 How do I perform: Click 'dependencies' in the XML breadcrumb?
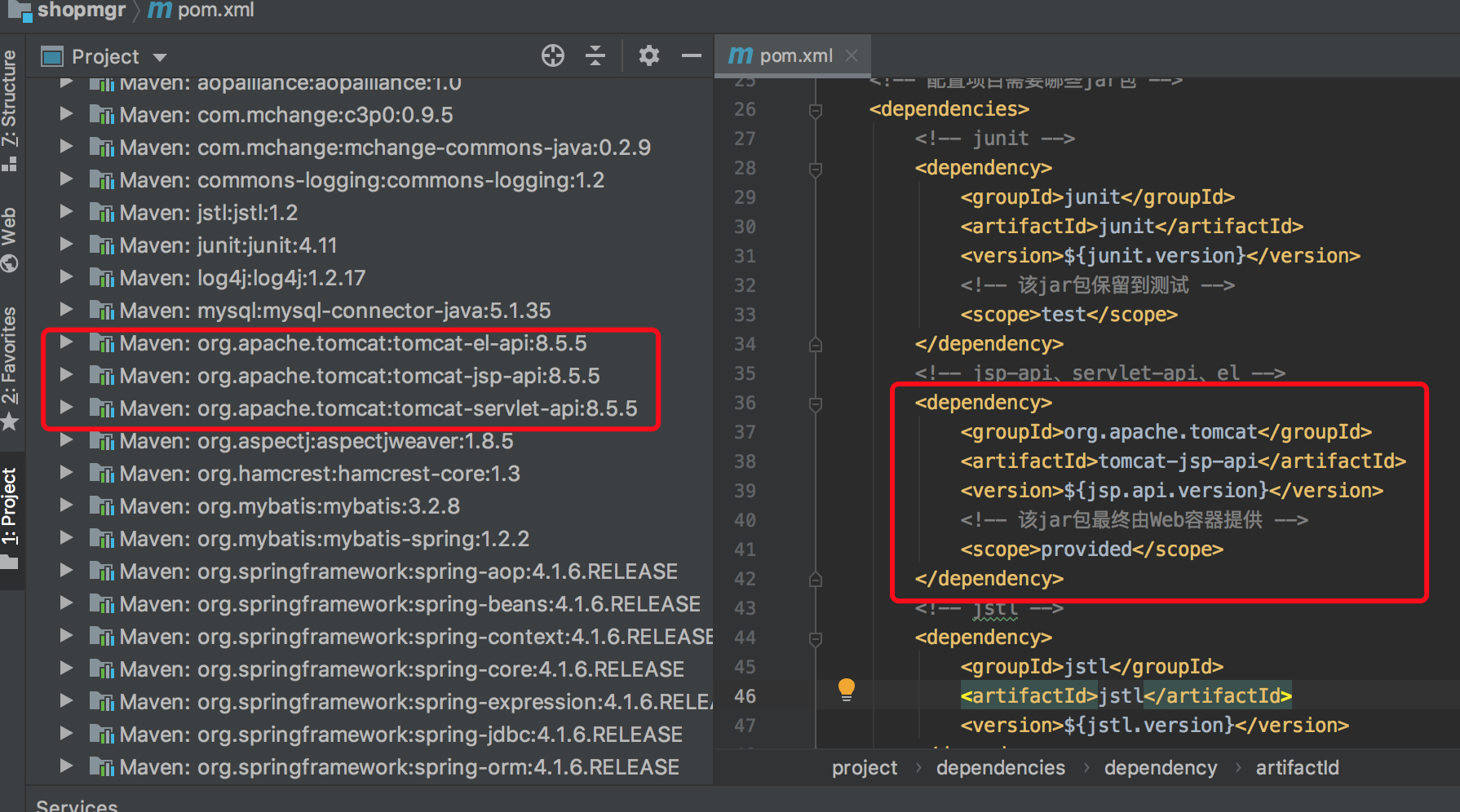1001,768
